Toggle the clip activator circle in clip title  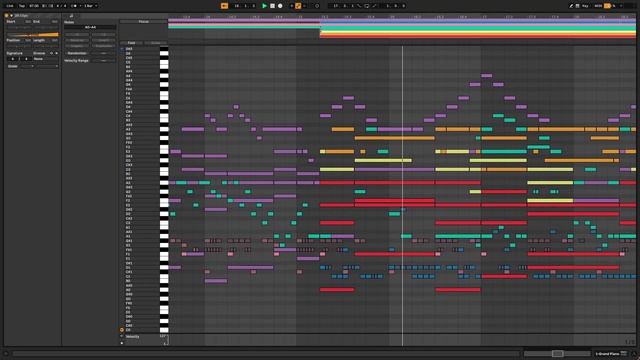pos(7,16)
